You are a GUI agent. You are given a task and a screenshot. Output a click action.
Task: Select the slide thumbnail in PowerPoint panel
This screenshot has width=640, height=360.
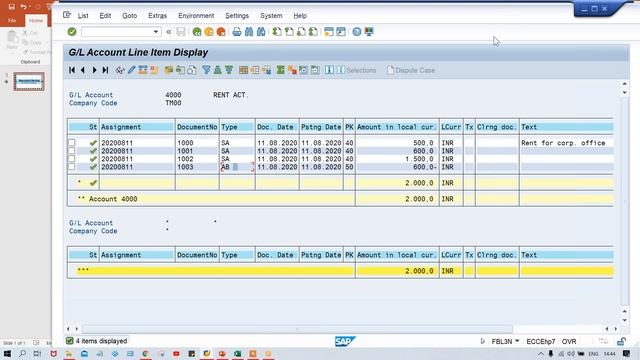pyautogui.click(x=29, y=81)
